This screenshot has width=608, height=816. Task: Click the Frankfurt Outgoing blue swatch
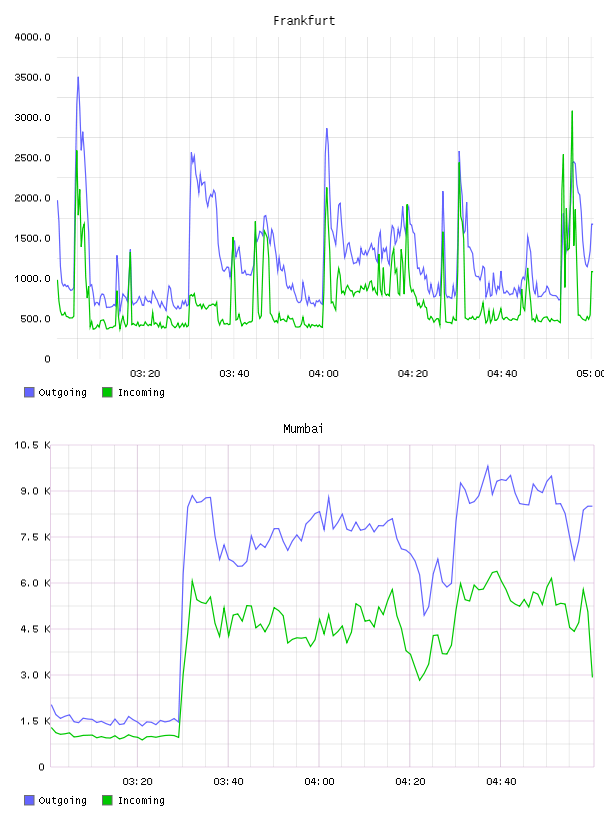(29, 392)
